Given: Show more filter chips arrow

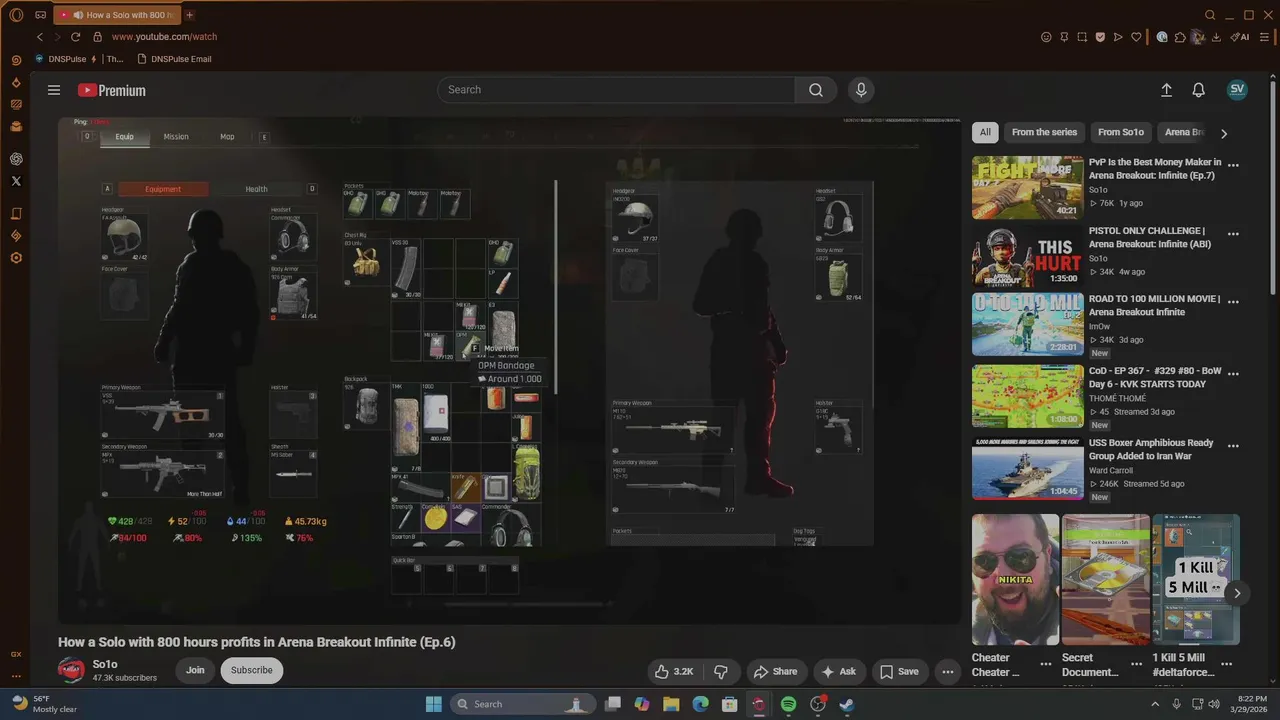Looking at the screenshot, I should 1224,133.
